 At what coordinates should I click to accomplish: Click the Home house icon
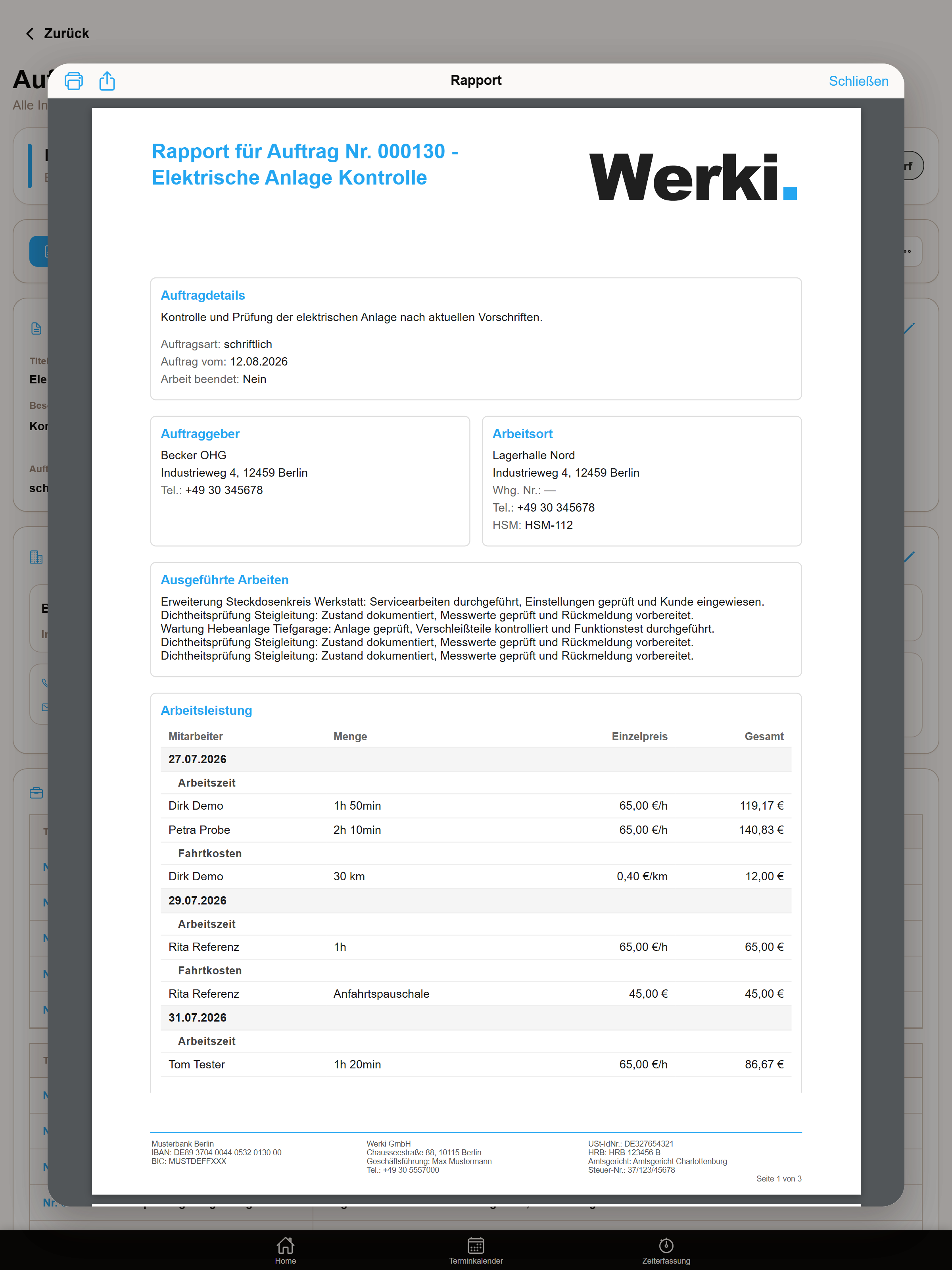point(285,1245)
